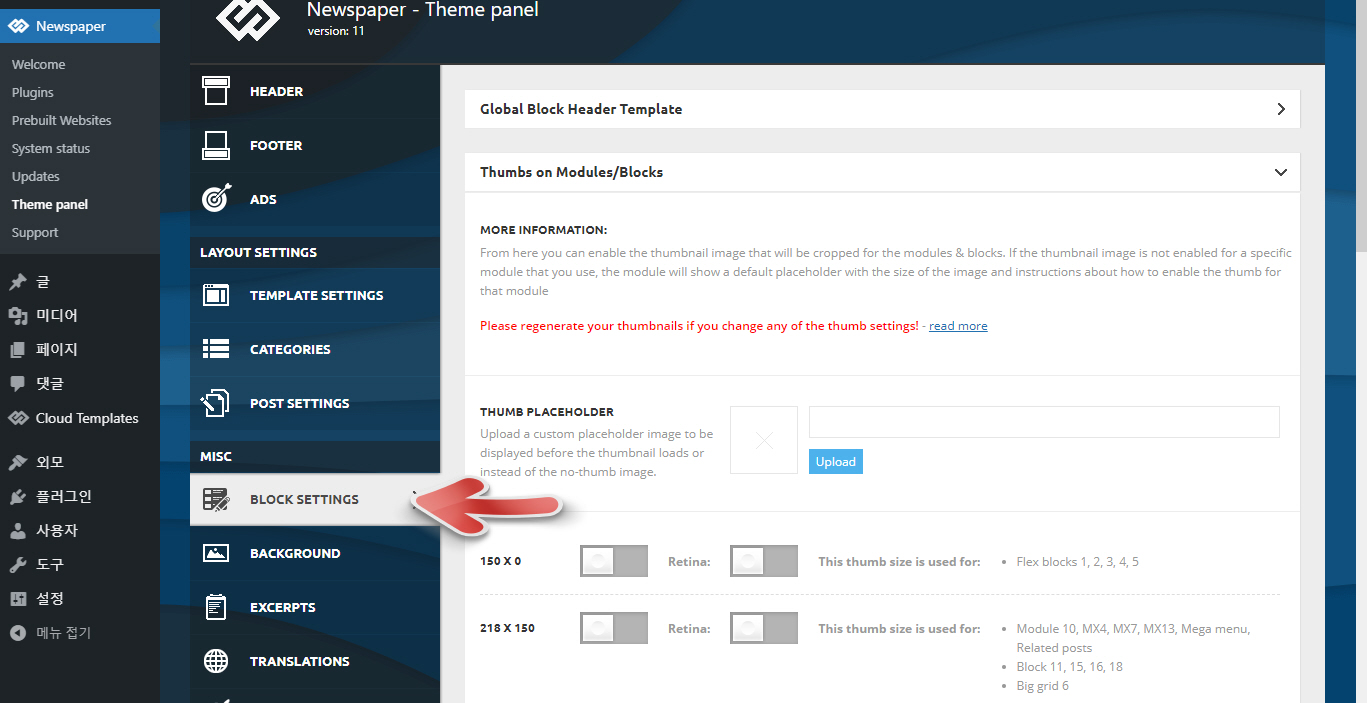Open the Plugins submenu item

point(33,92)
